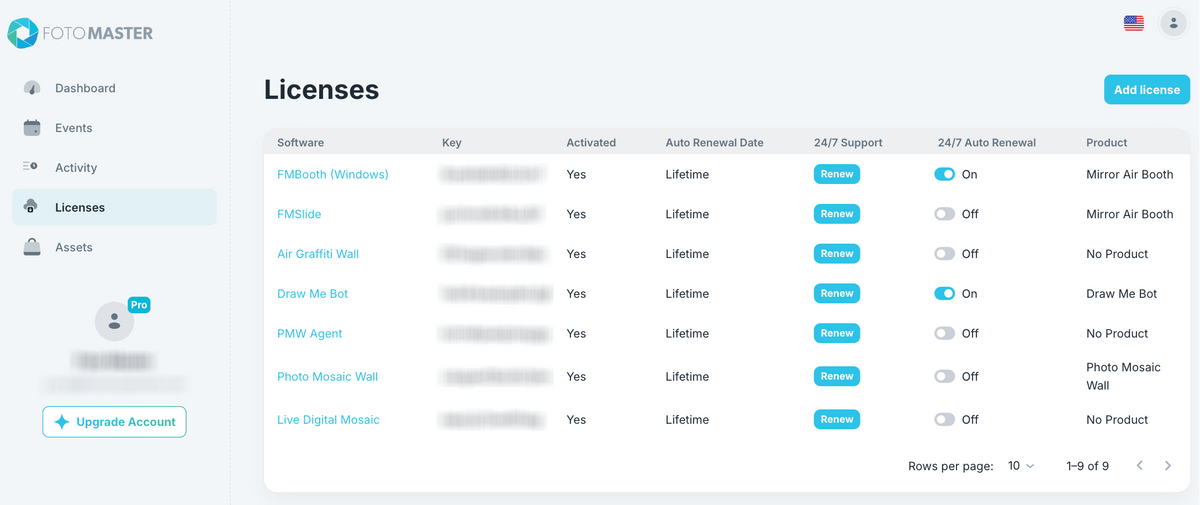
Task: Open the Photo Mosaic Wall link
Action: tap(327, 377)
